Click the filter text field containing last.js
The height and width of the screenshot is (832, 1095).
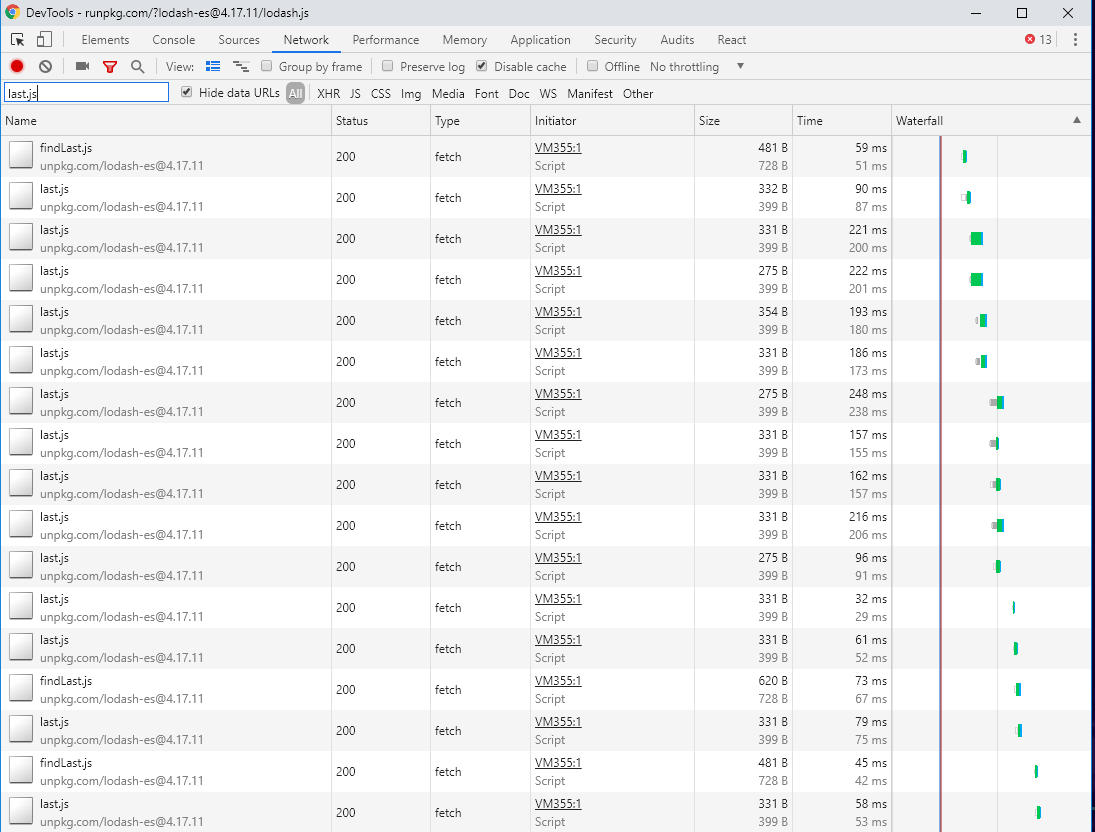87,93
